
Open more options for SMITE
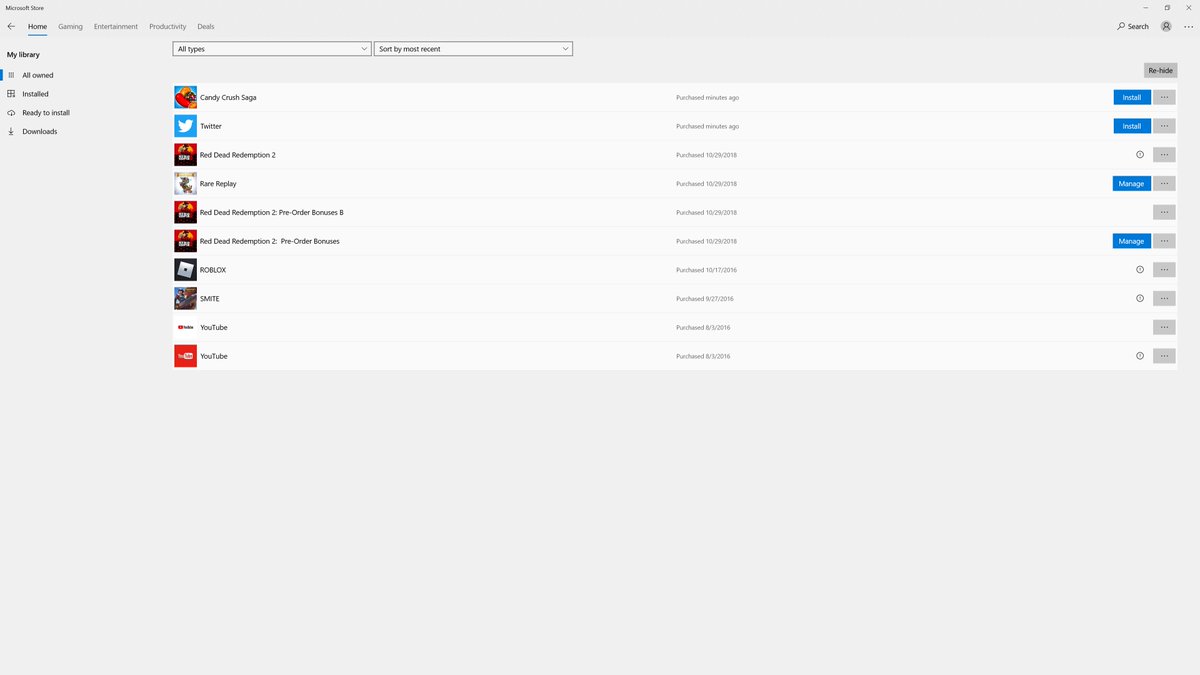[1164, 299]
